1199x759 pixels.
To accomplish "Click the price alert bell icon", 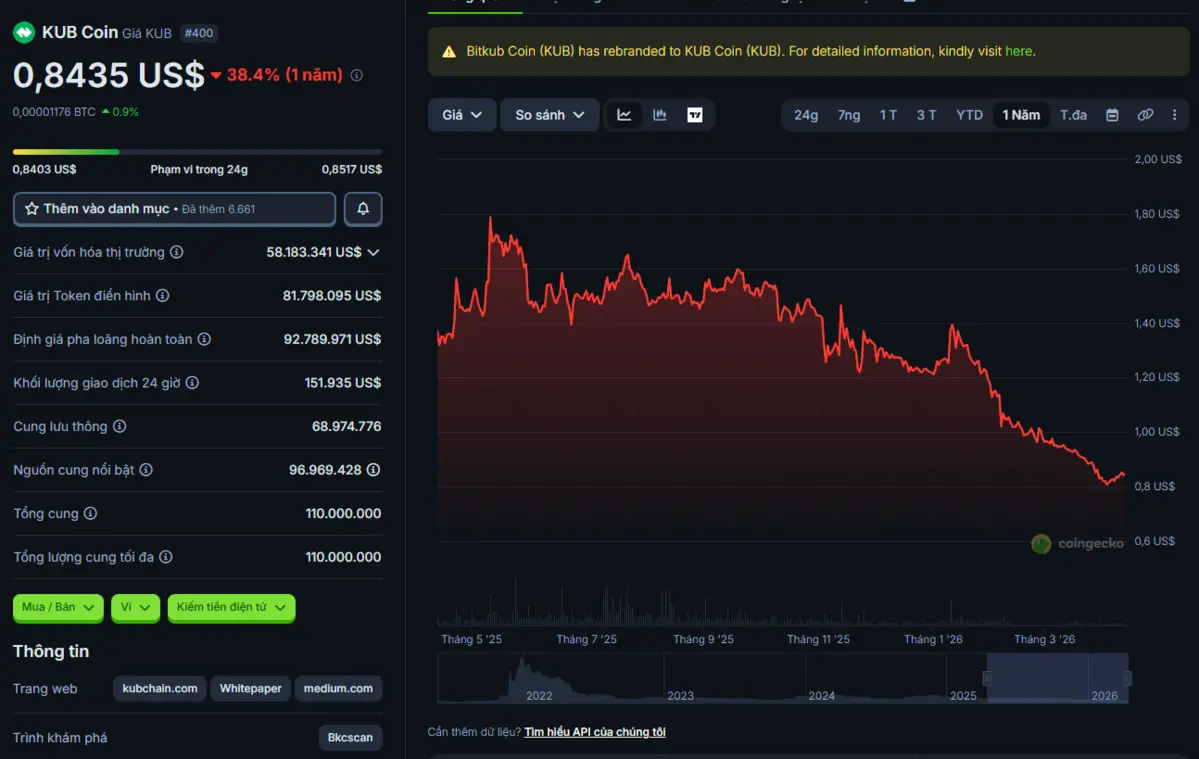I will click(363, 209).
